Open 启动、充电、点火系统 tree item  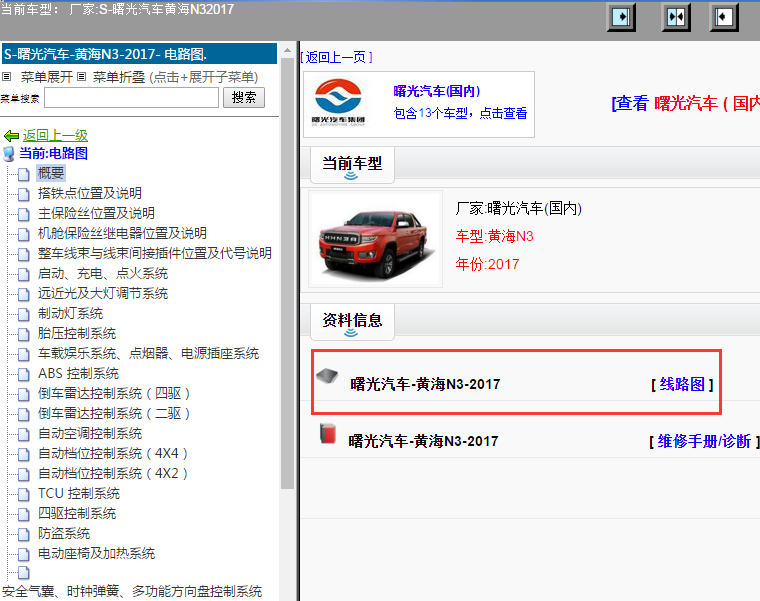103,274
